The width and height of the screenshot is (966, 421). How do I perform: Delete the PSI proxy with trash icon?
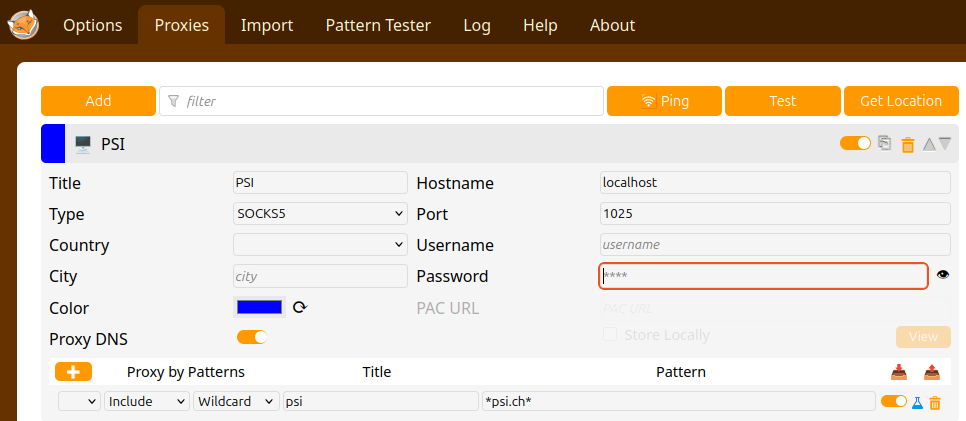pos(908,144)
